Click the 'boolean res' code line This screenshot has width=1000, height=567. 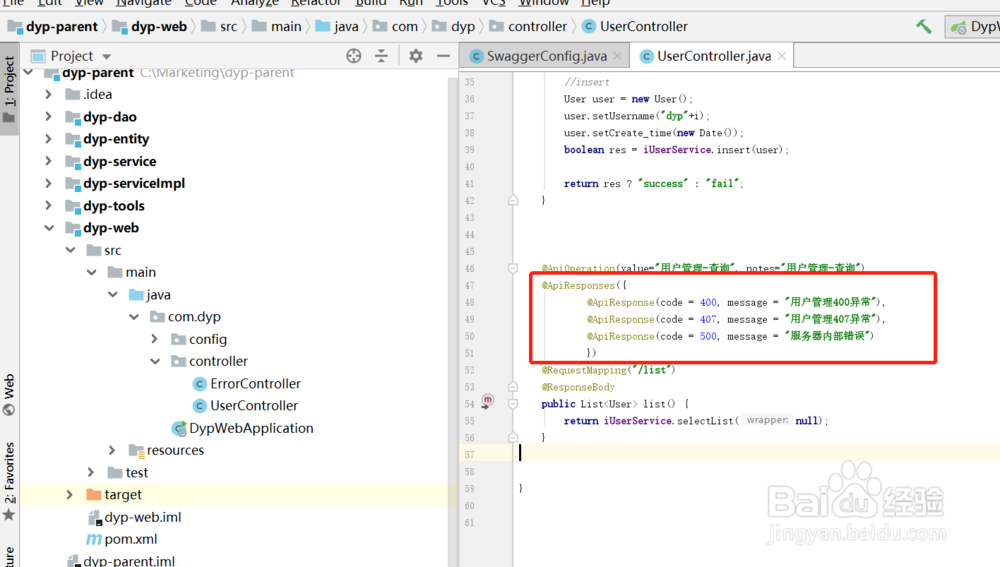[x=676, y=150]
